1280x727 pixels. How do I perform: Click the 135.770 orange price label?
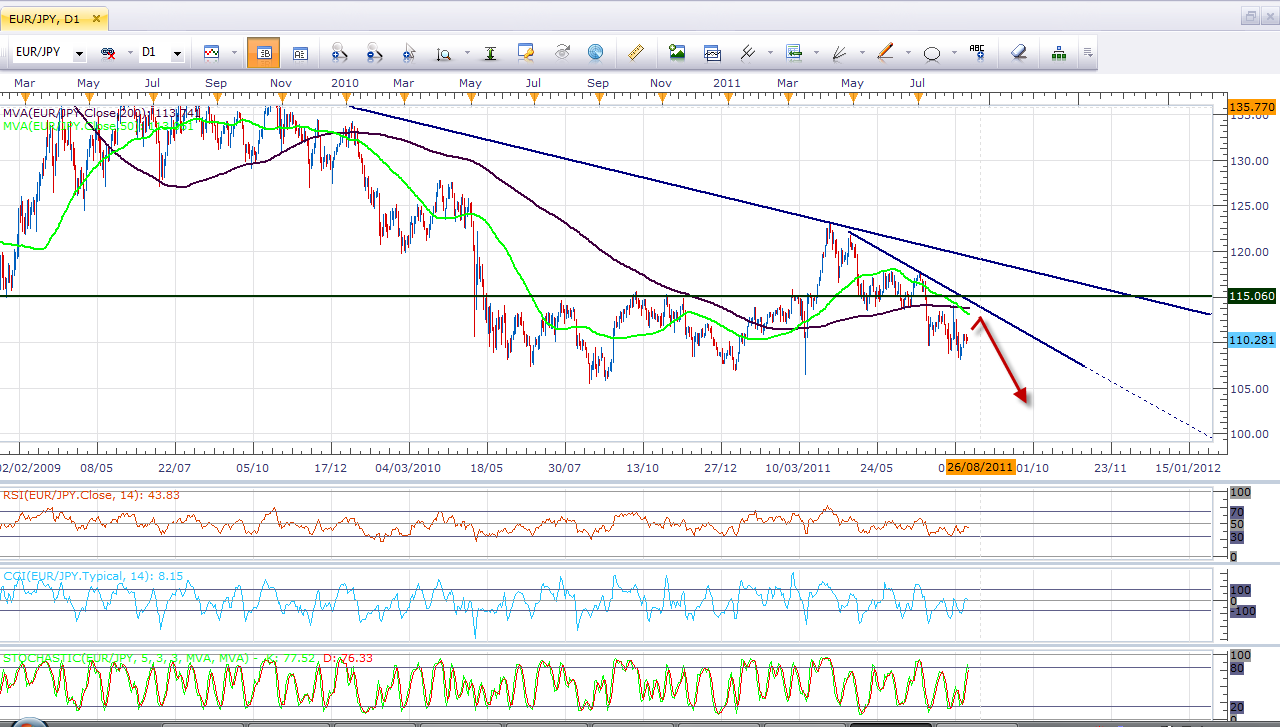click(1252, 106)
